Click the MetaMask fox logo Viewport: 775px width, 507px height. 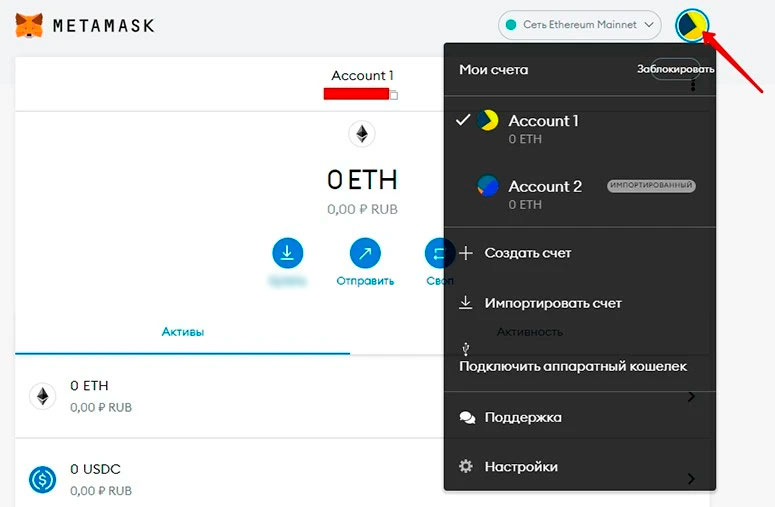(x=30, y=25)
